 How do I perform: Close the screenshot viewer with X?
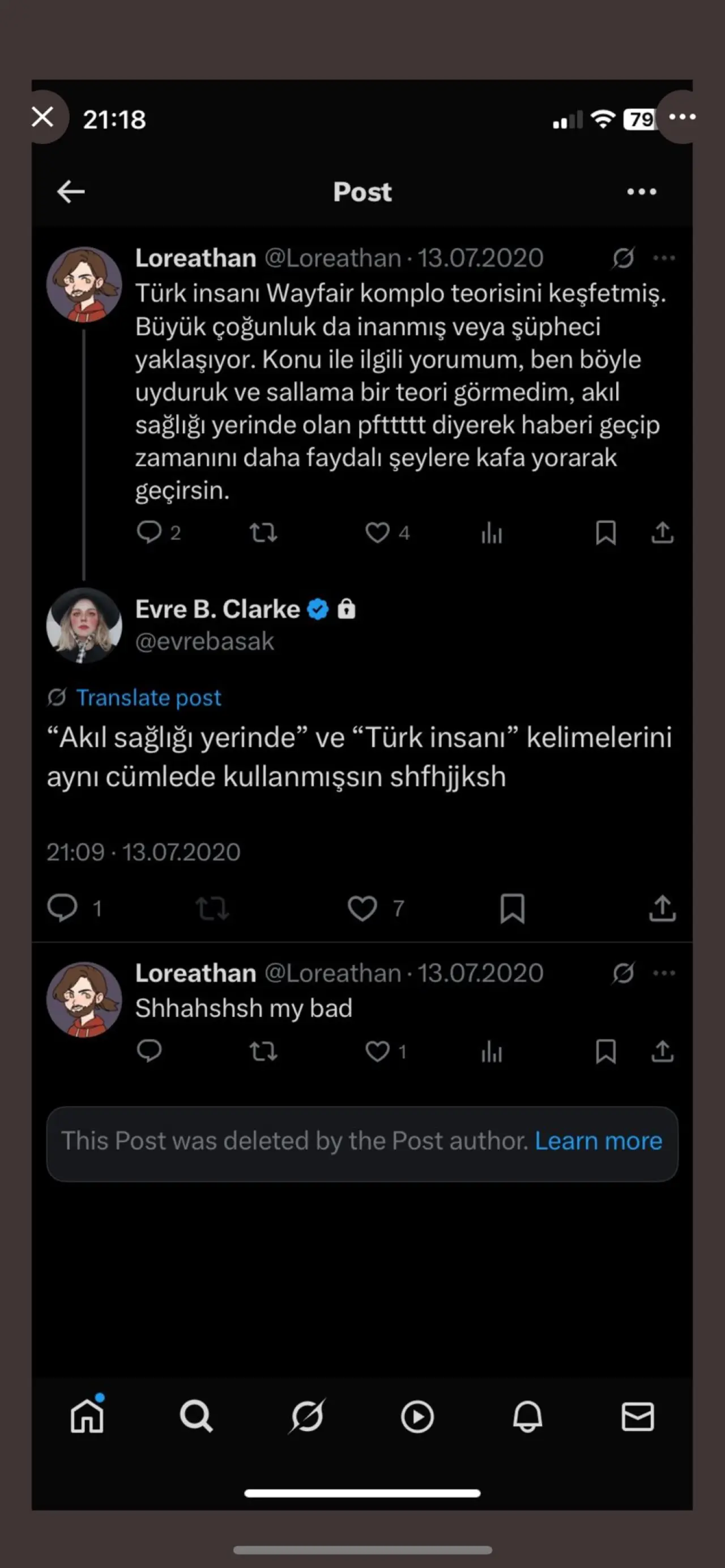(42, 117)
